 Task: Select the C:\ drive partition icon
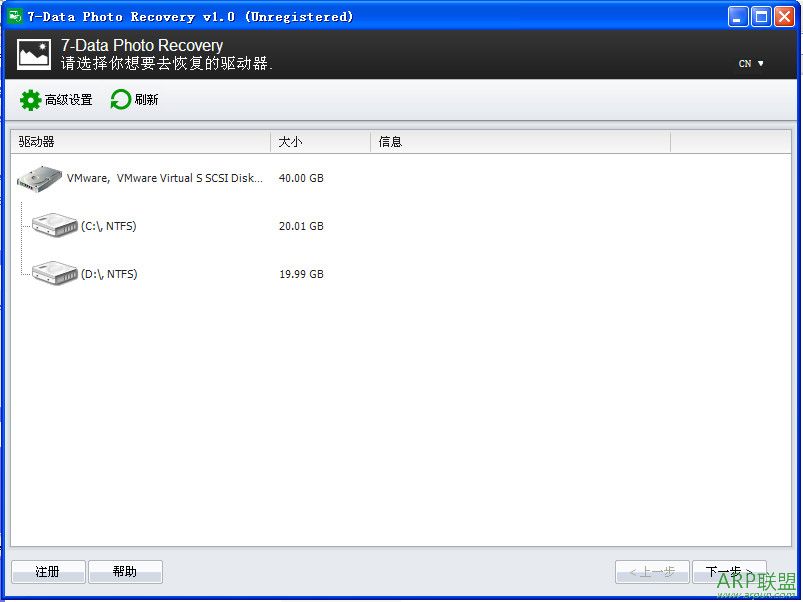pyautogui.click(x=54, y=225)
